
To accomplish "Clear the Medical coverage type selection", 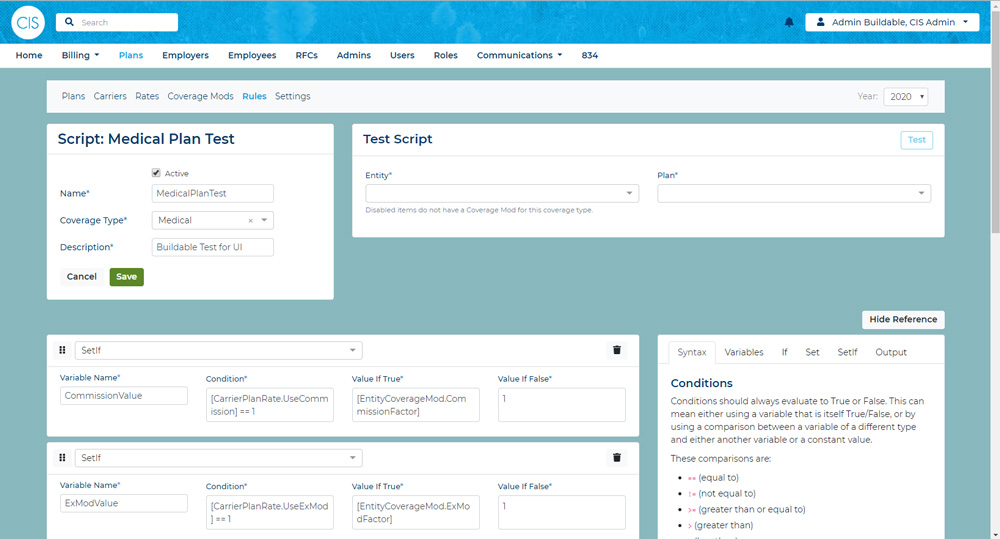I will click(x=250, y=220).
